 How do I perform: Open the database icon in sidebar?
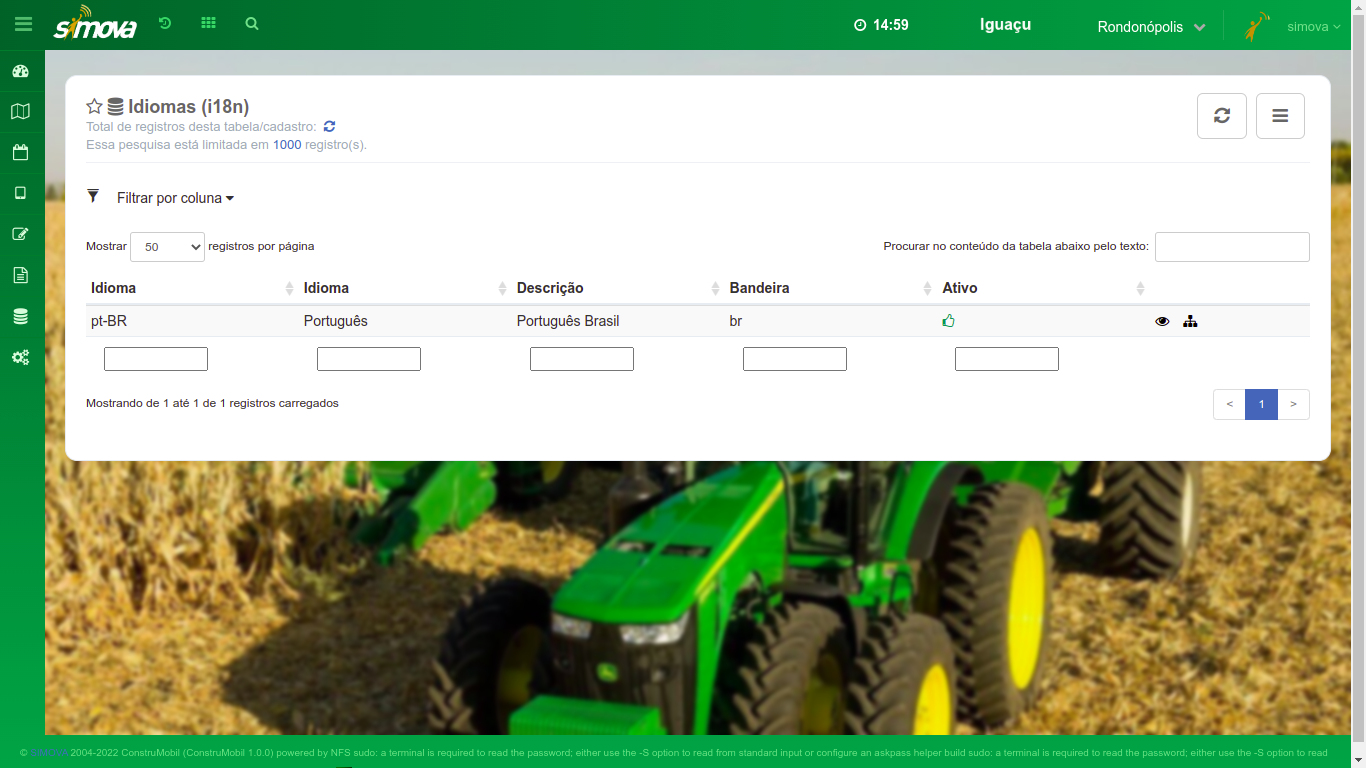20,316
